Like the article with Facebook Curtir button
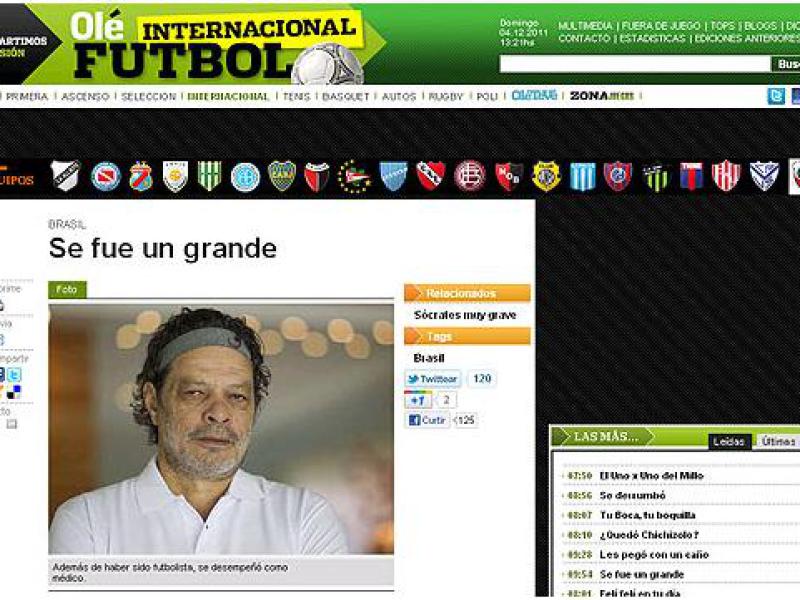 (428, 420)
